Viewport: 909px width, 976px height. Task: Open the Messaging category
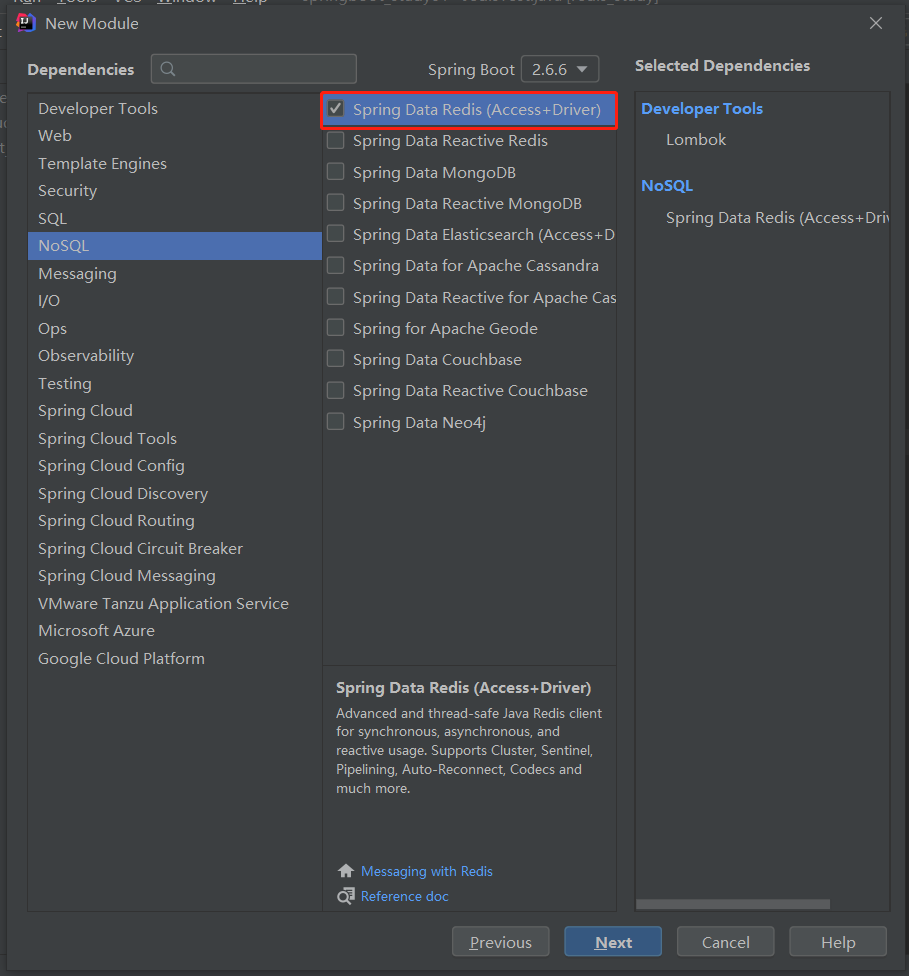[175, 273]
